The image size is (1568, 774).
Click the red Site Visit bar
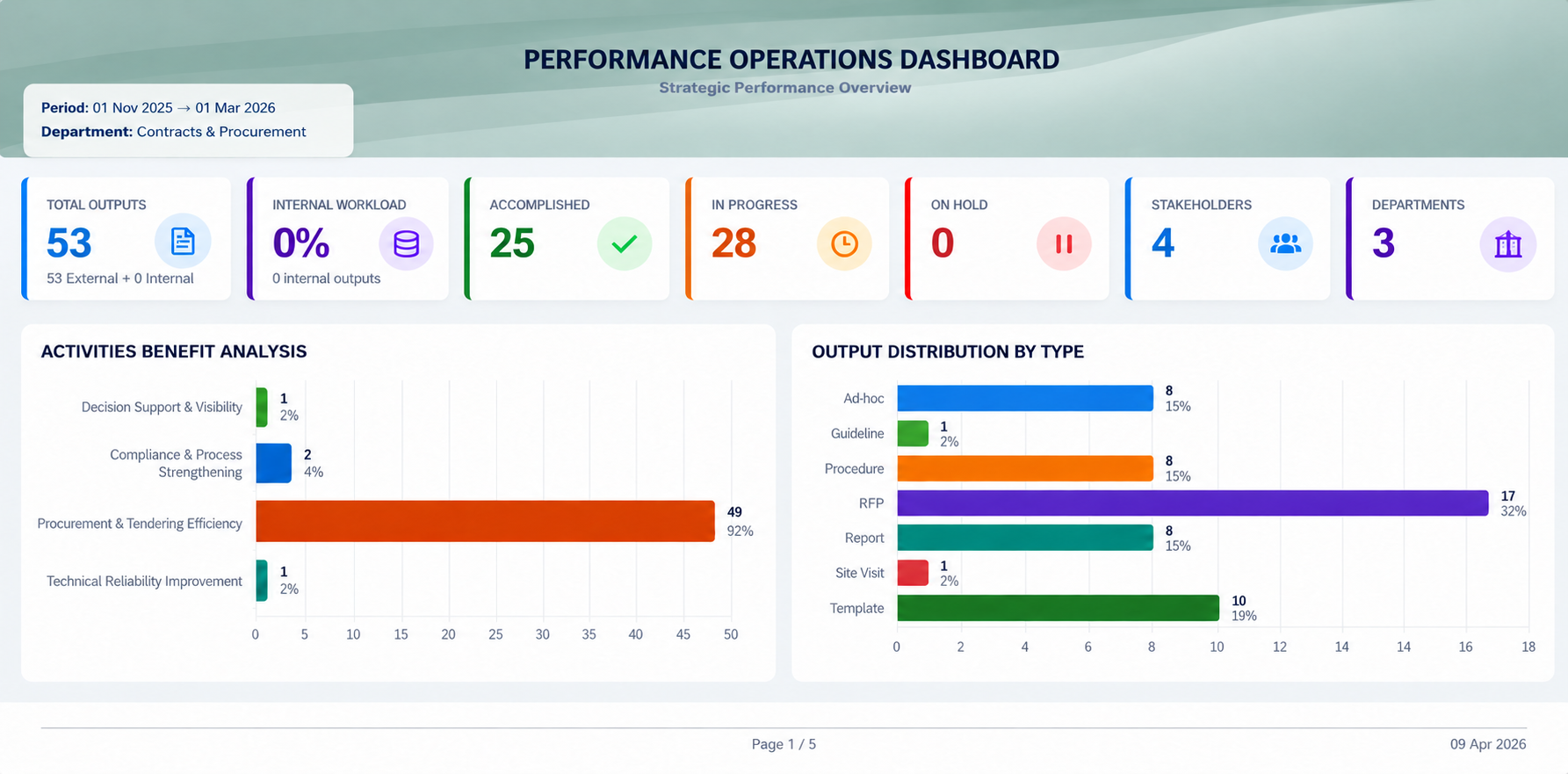913,573
